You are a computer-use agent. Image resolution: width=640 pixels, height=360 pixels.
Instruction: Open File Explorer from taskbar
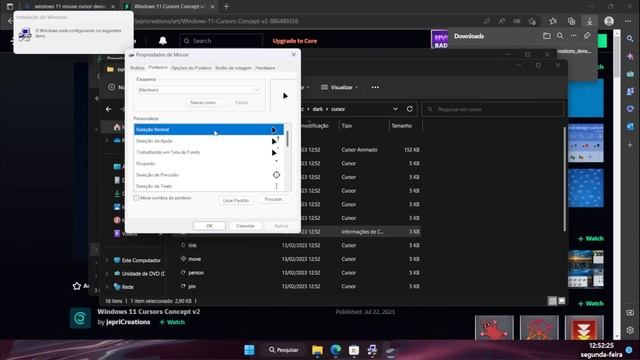(x=317, y=350)
